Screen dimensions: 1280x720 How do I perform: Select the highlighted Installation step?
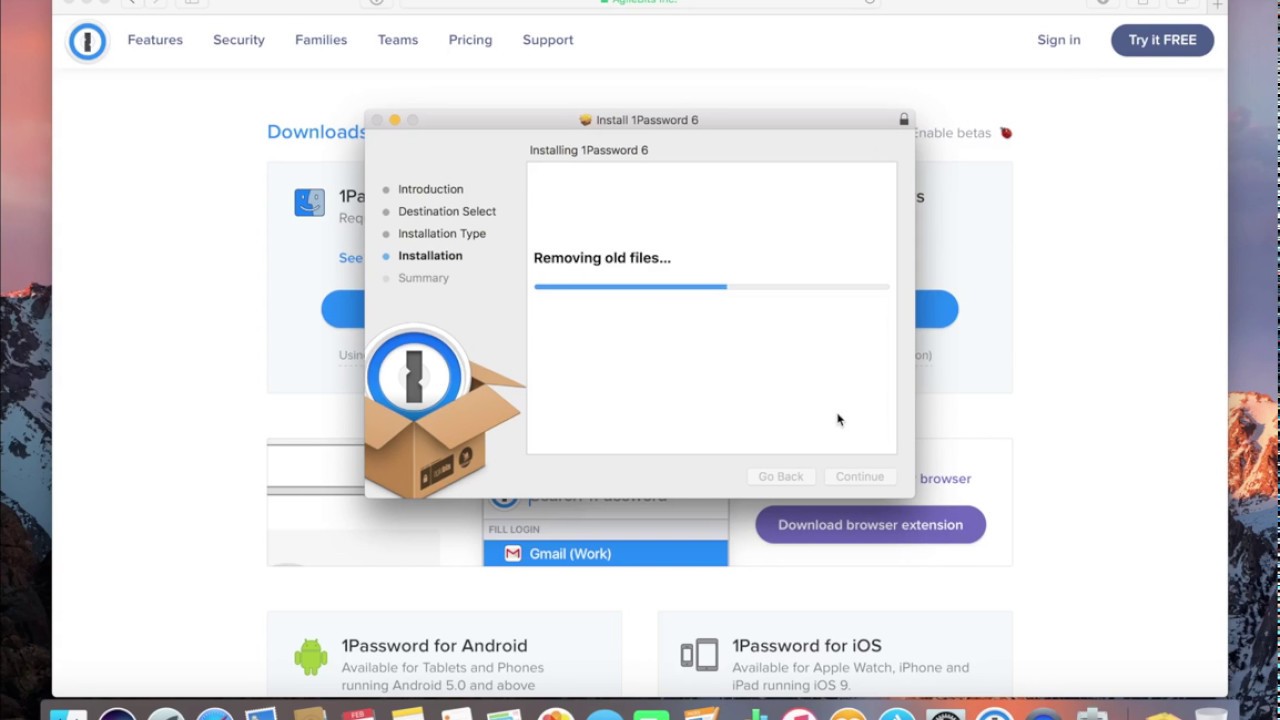click(430, 256)
